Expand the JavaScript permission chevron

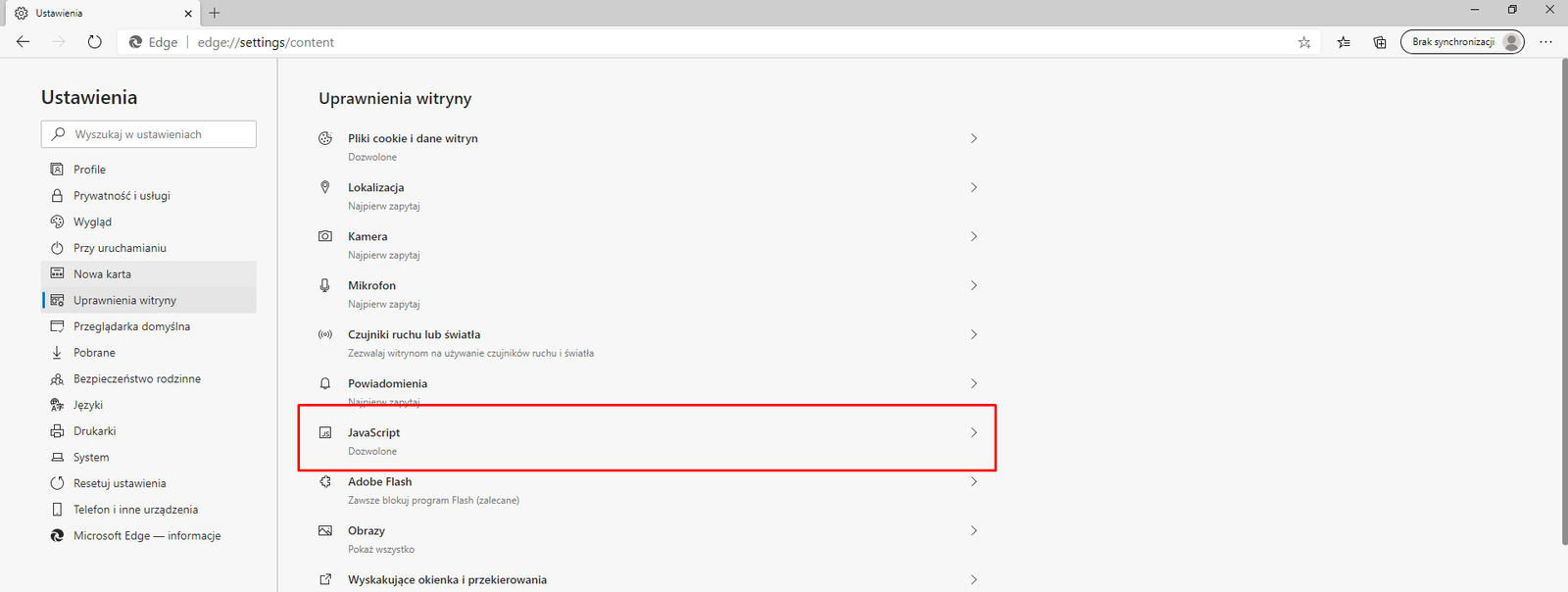[x=973, y=432]
